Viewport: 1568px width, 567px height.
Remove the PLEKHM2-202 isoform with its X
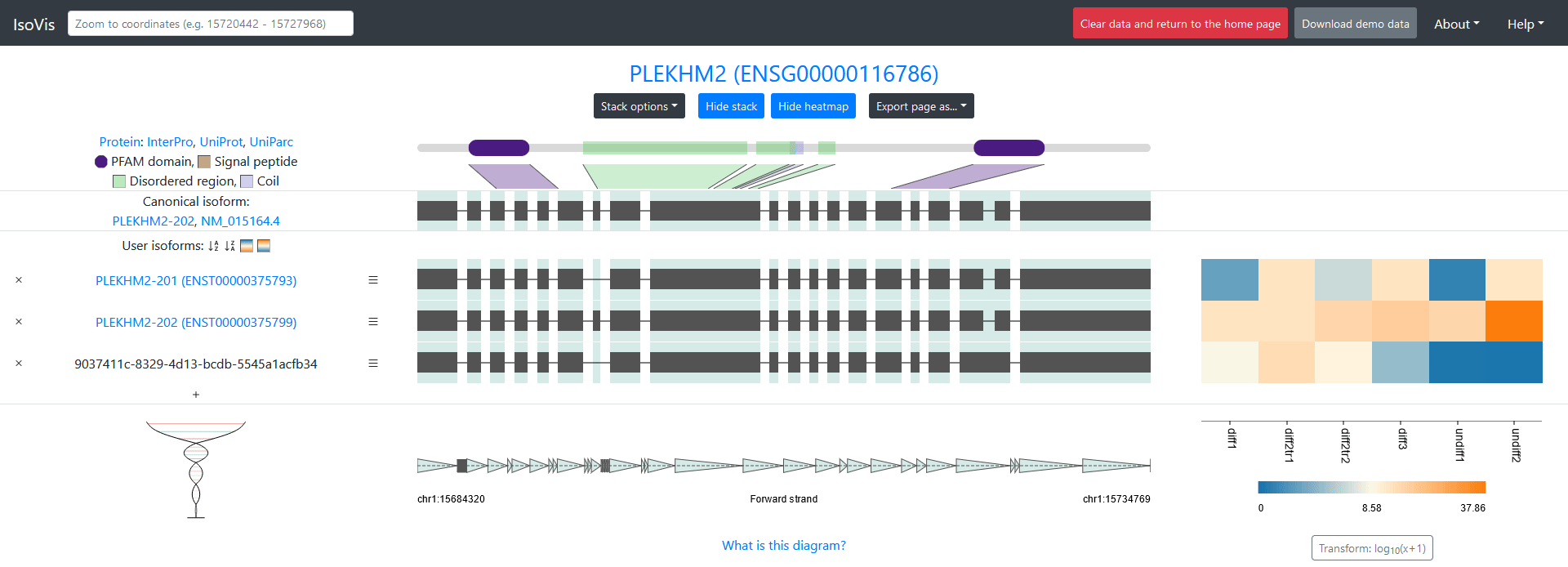click(19, 322)
